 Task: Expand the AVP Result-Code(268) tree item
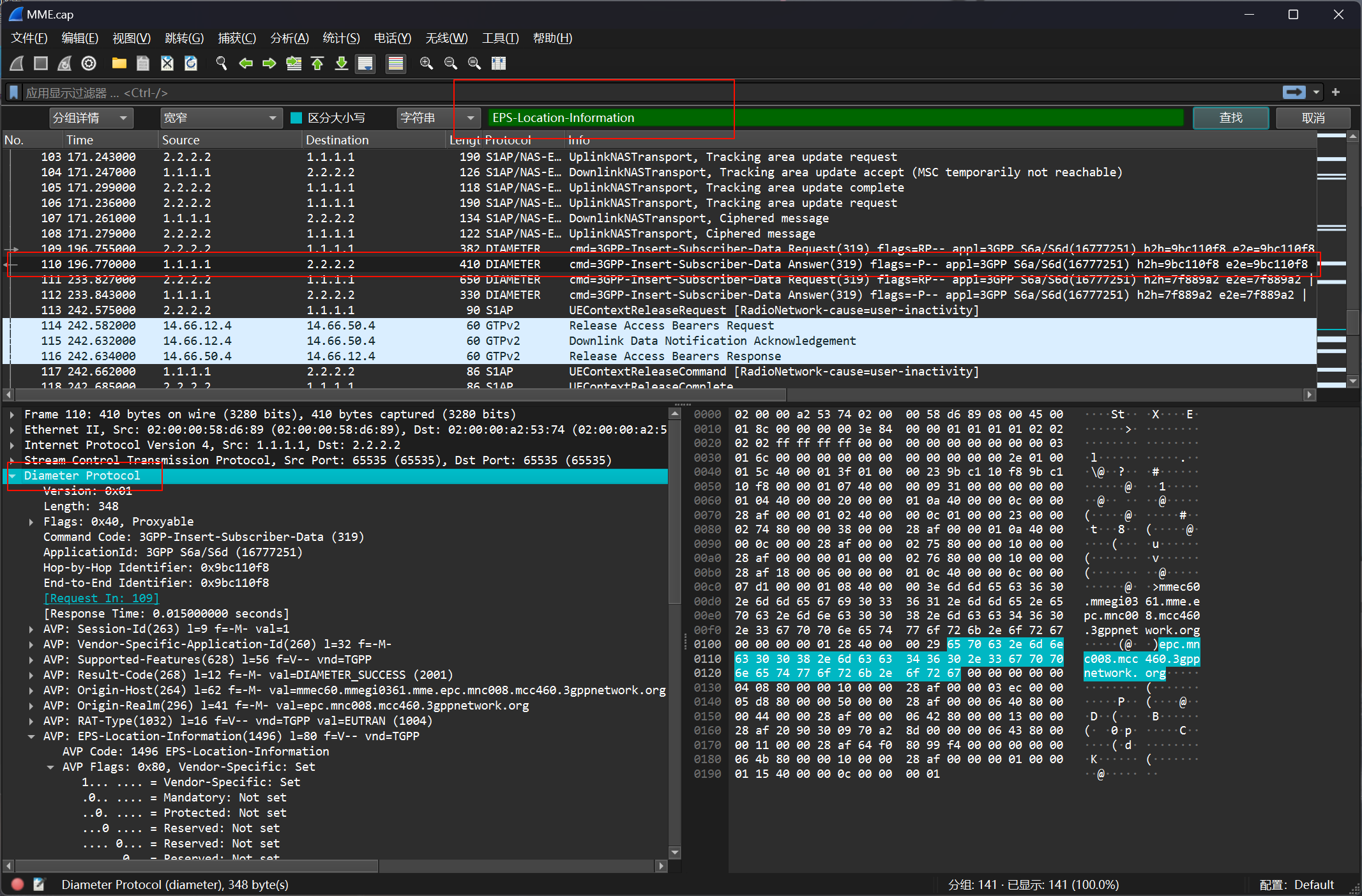pos(31,675)
